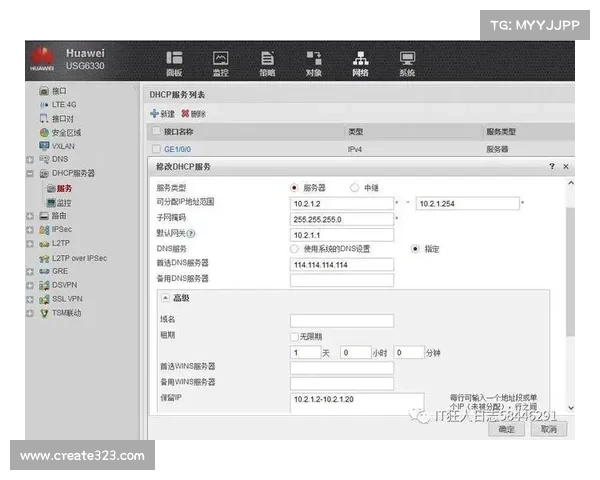The width and height of the screenshot is (600, 480).
Task: Click end IP field 10.2.1.254
Action: pos(468,204)
